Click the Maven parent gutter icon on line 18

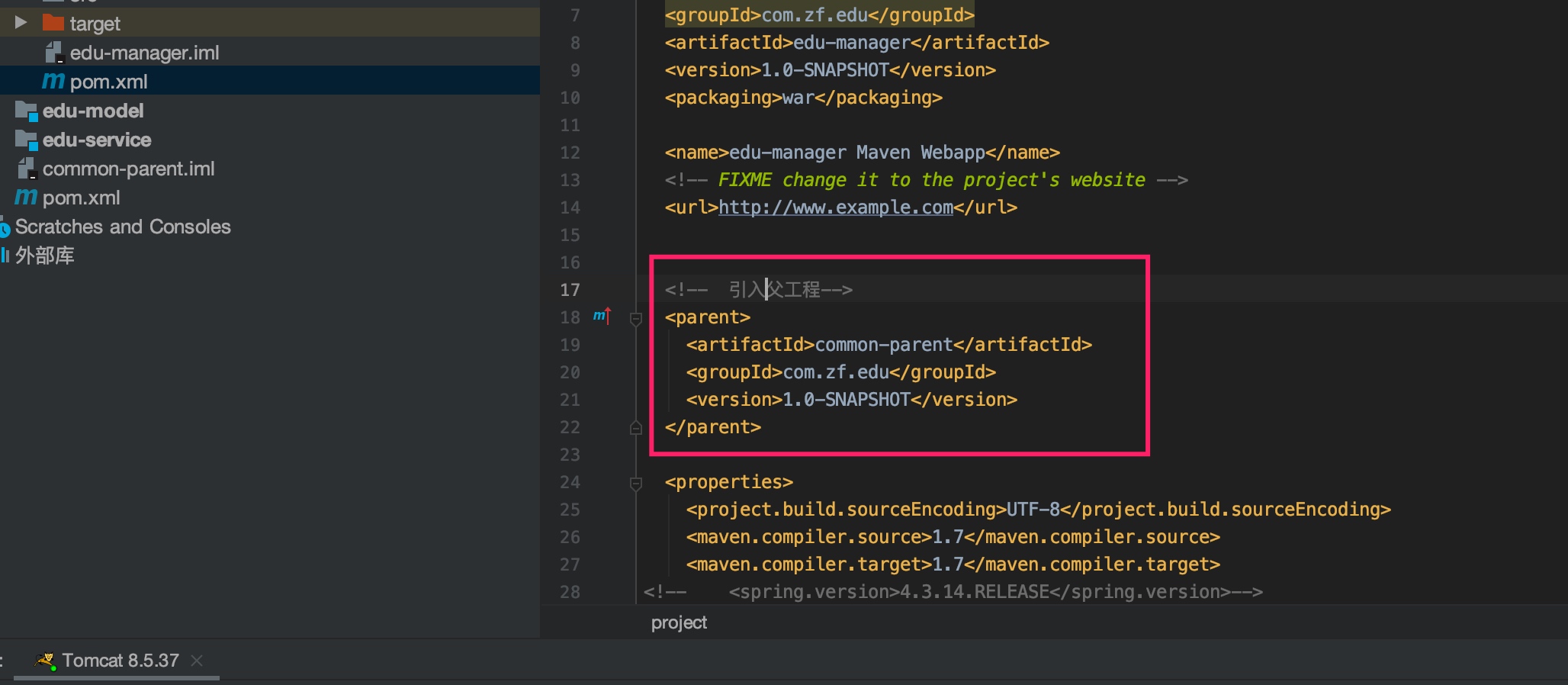click(602, 316)
